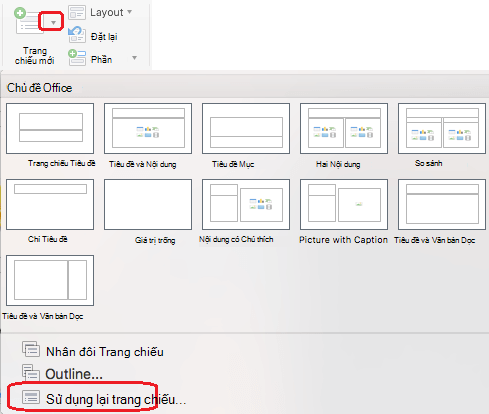The width and height of the screenshot is (489, 414).
Task: Select the Picture with Caption layout thumbnail
Action: pyautogui.click(x=344, y=204)
